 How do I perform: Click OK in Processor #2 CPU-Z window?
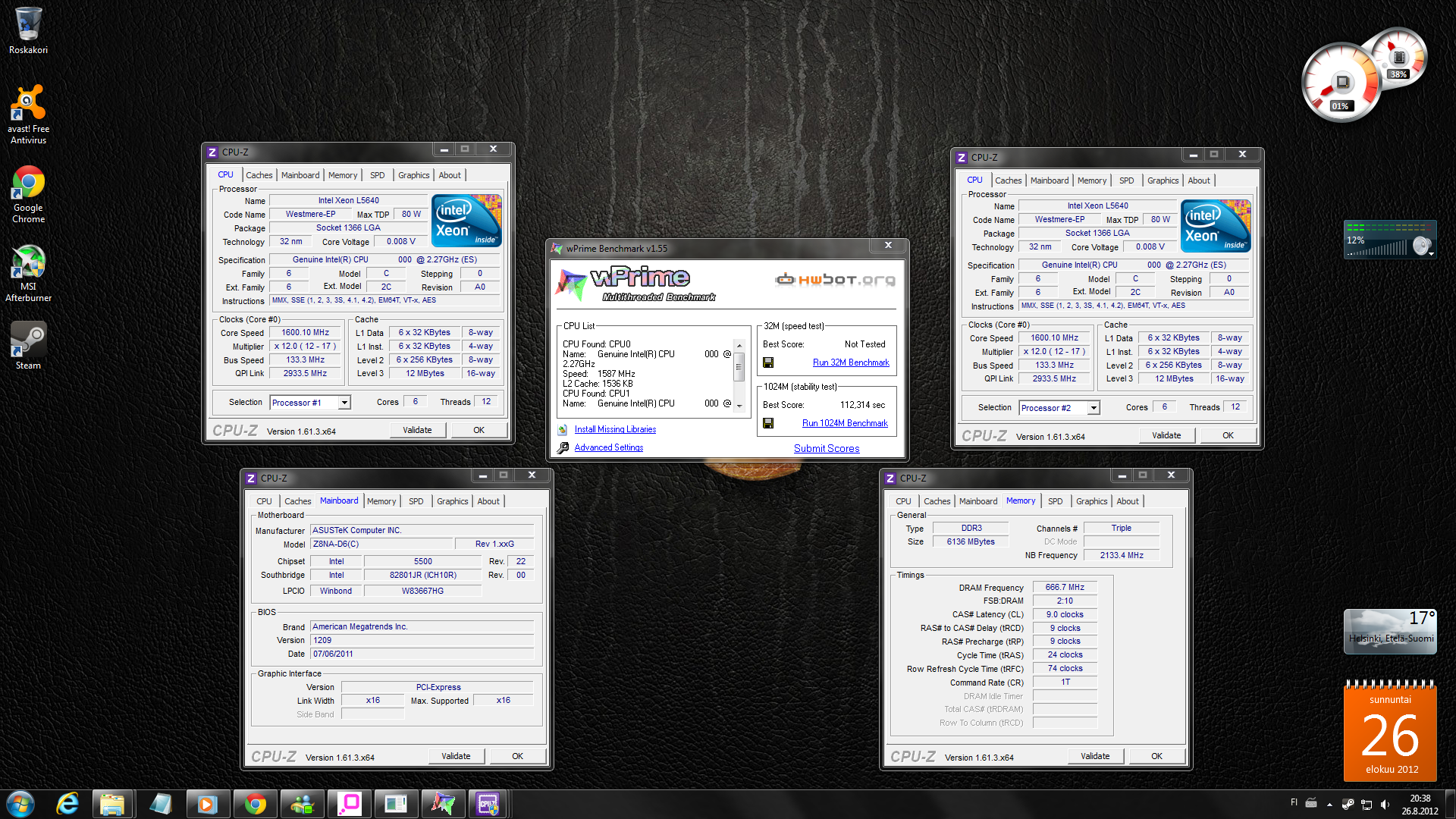pos(1228,435)
